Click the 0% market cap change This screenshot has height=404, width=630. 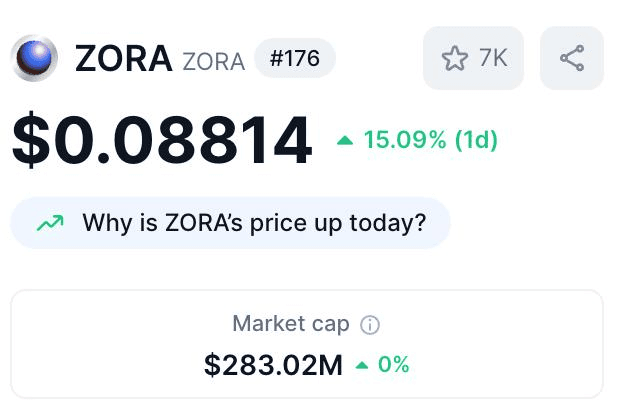tap(394, 364)
